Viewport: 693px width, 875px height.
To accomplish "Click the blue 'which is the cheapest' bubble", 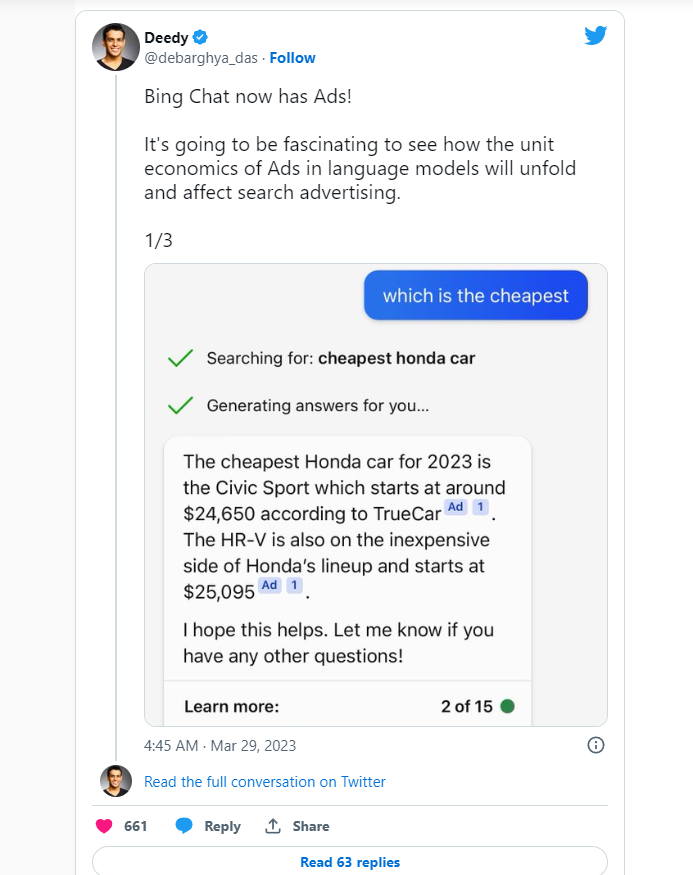I will [475, 295].
